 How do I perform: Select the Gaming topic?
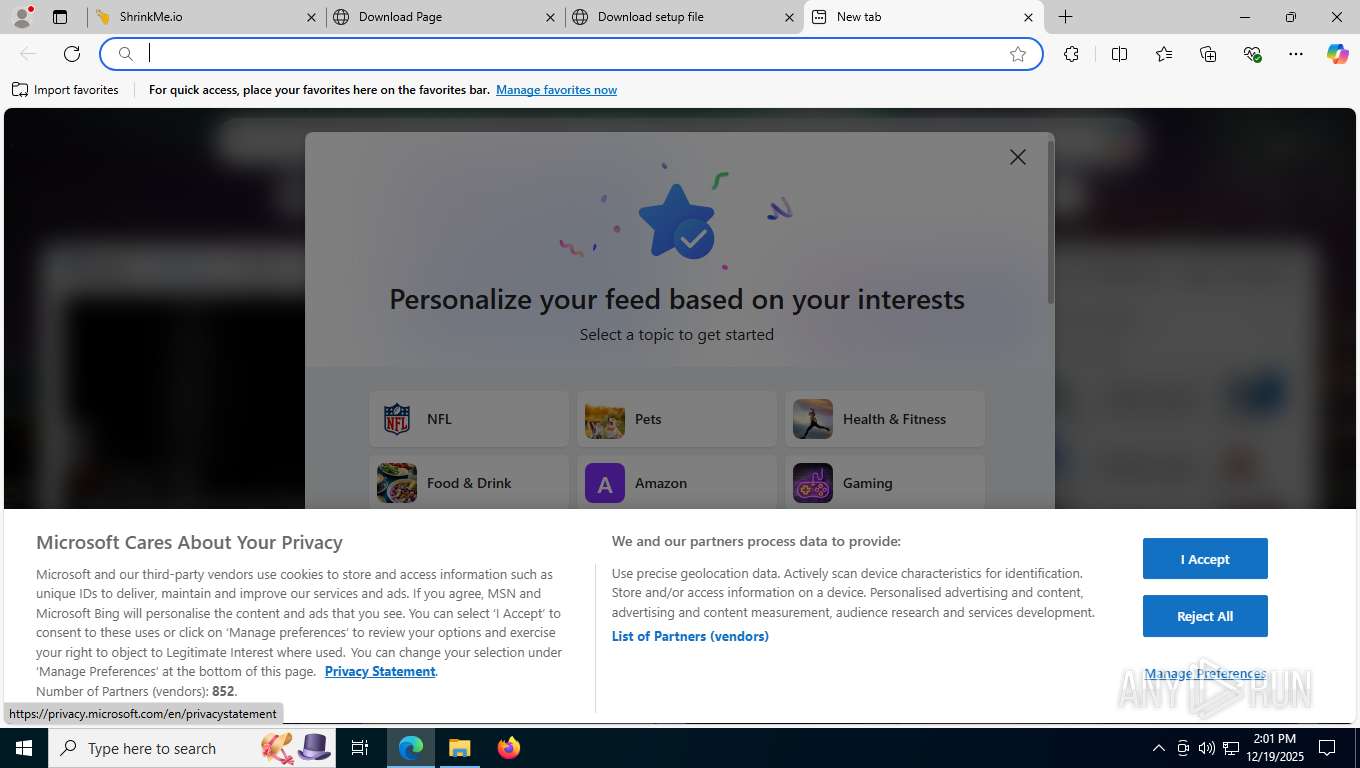tap(885, 483)
